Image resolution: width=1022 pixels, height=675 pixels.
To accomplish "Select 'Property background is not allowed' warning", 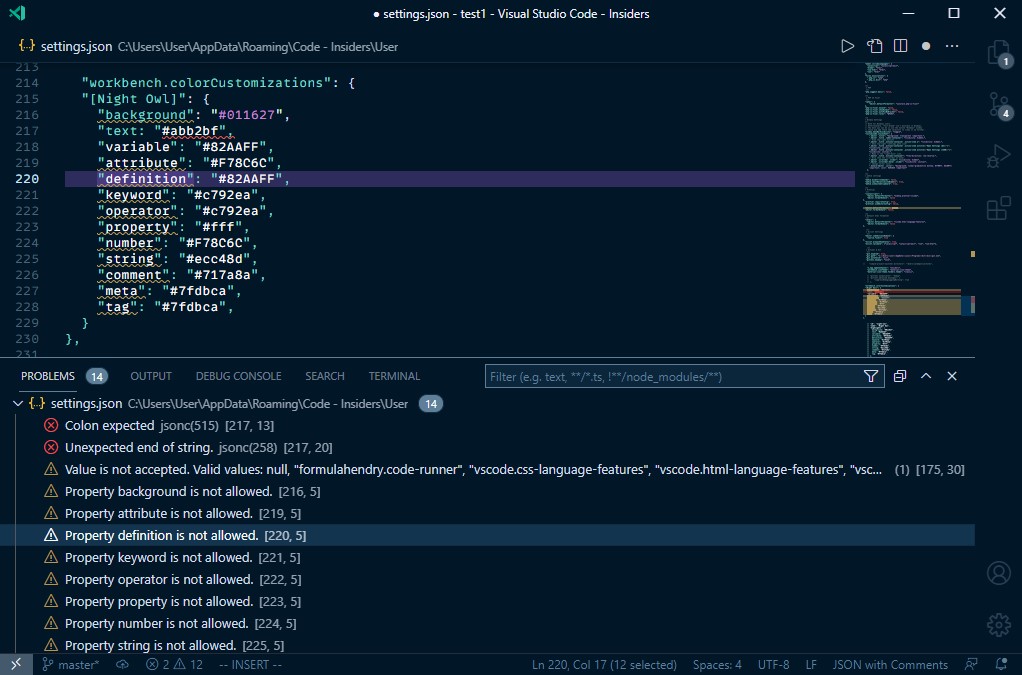I will click(488, 491).
